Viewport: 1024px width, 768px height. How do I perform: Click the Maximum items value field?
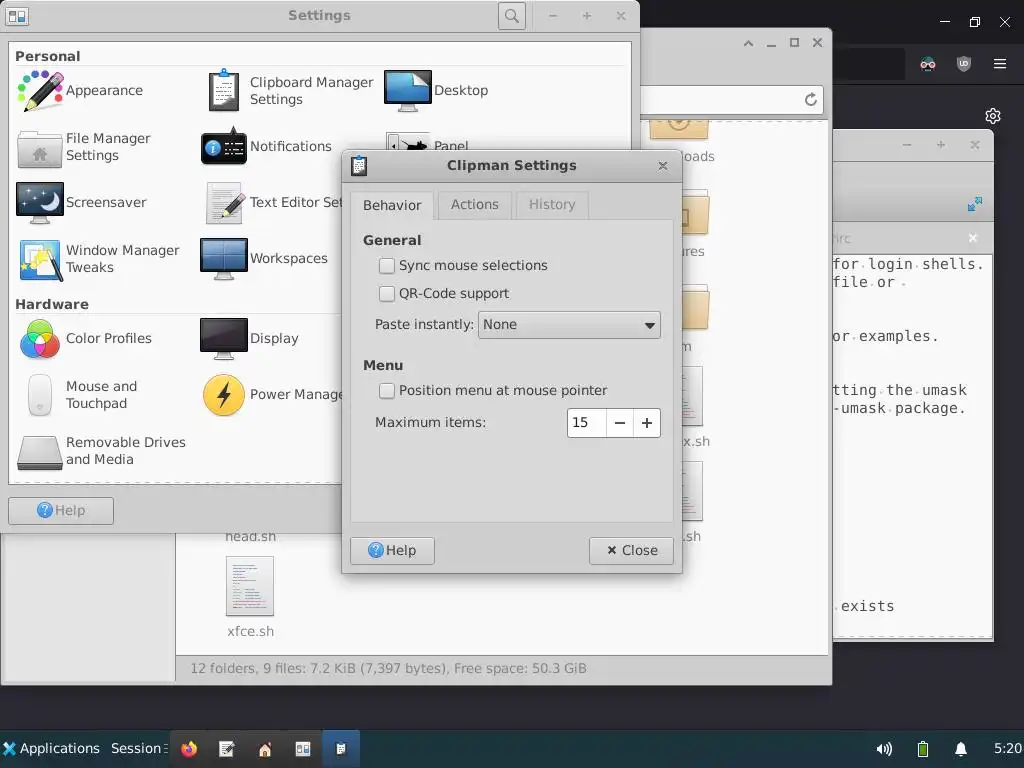click(x=586, y=423)
